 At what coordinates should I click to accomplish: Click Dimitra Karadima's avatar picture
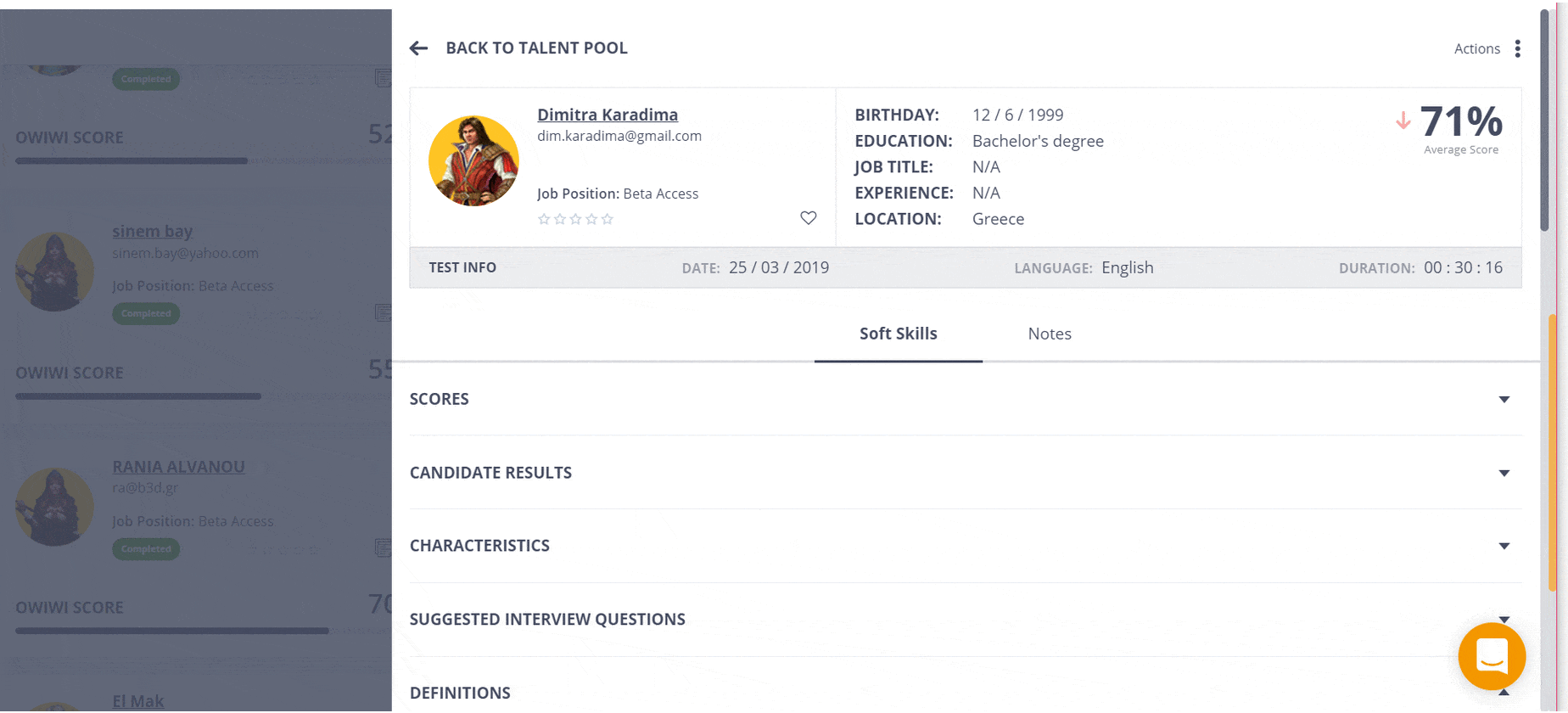point(473,160)
